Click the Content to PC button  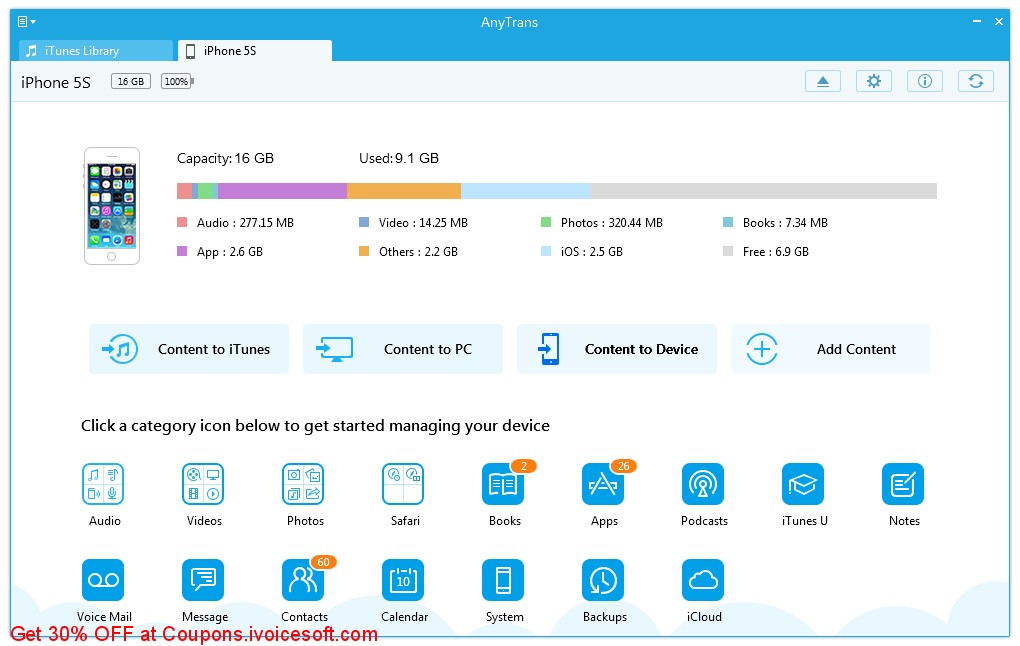(x=403, y=349)
